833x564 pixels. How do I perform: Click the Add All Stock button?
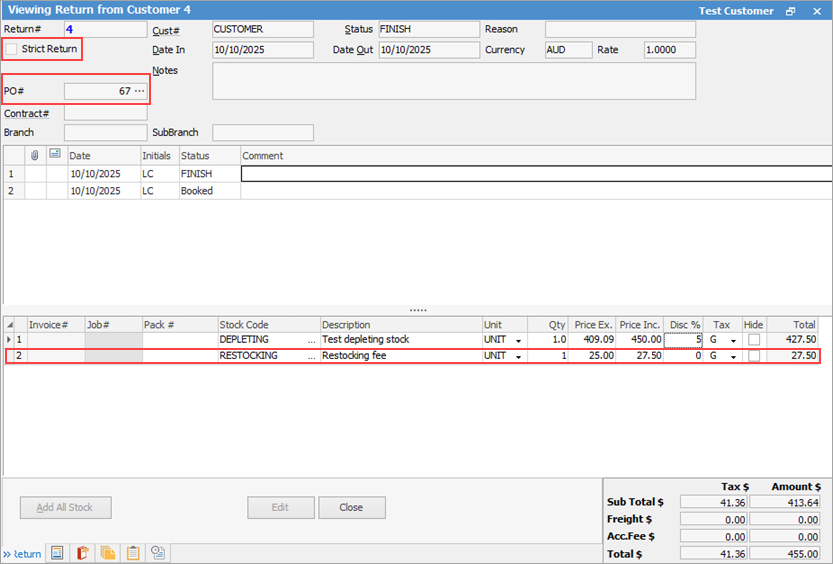[x=65, y=508]
